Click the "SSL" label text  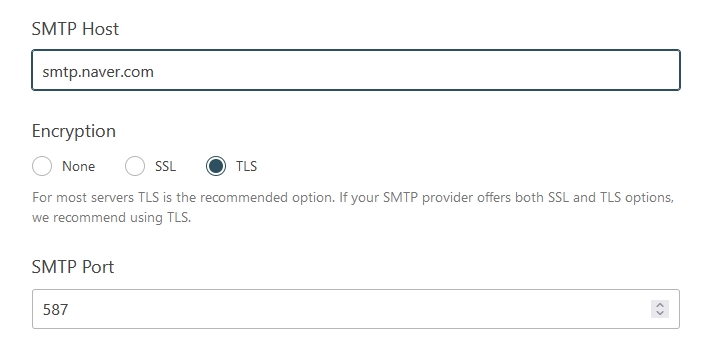click(166, 166)
